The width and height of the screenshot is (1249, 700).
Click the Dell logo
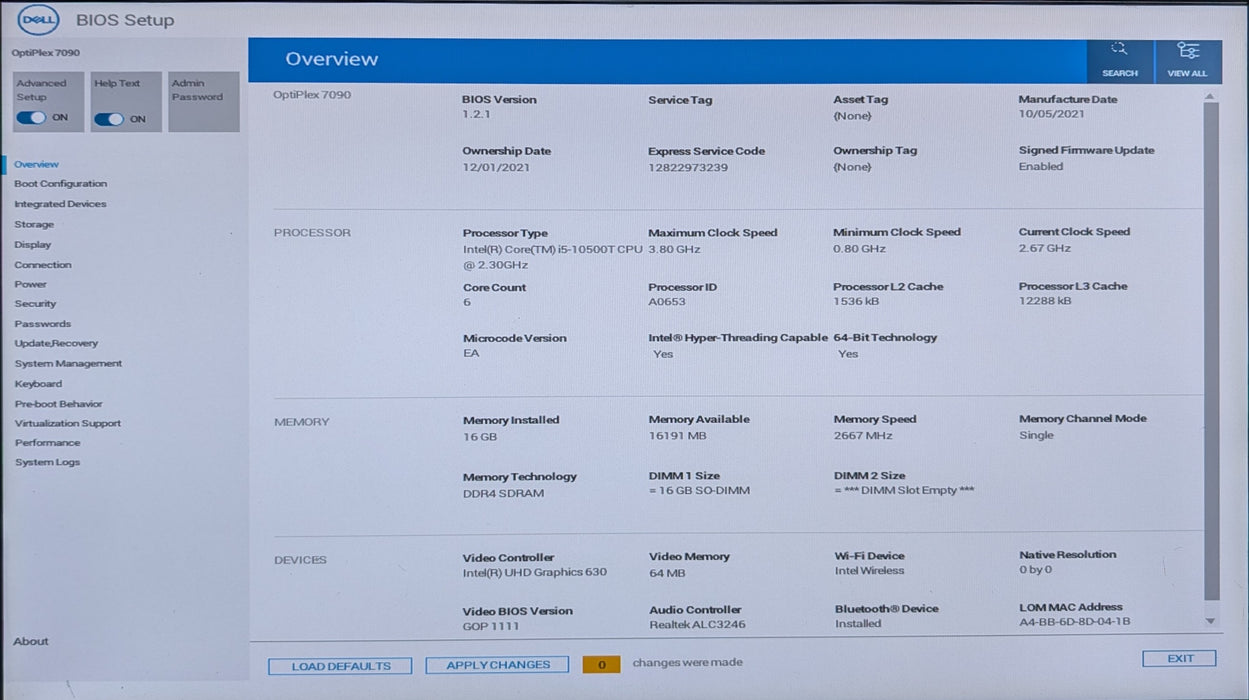[40, 20]
